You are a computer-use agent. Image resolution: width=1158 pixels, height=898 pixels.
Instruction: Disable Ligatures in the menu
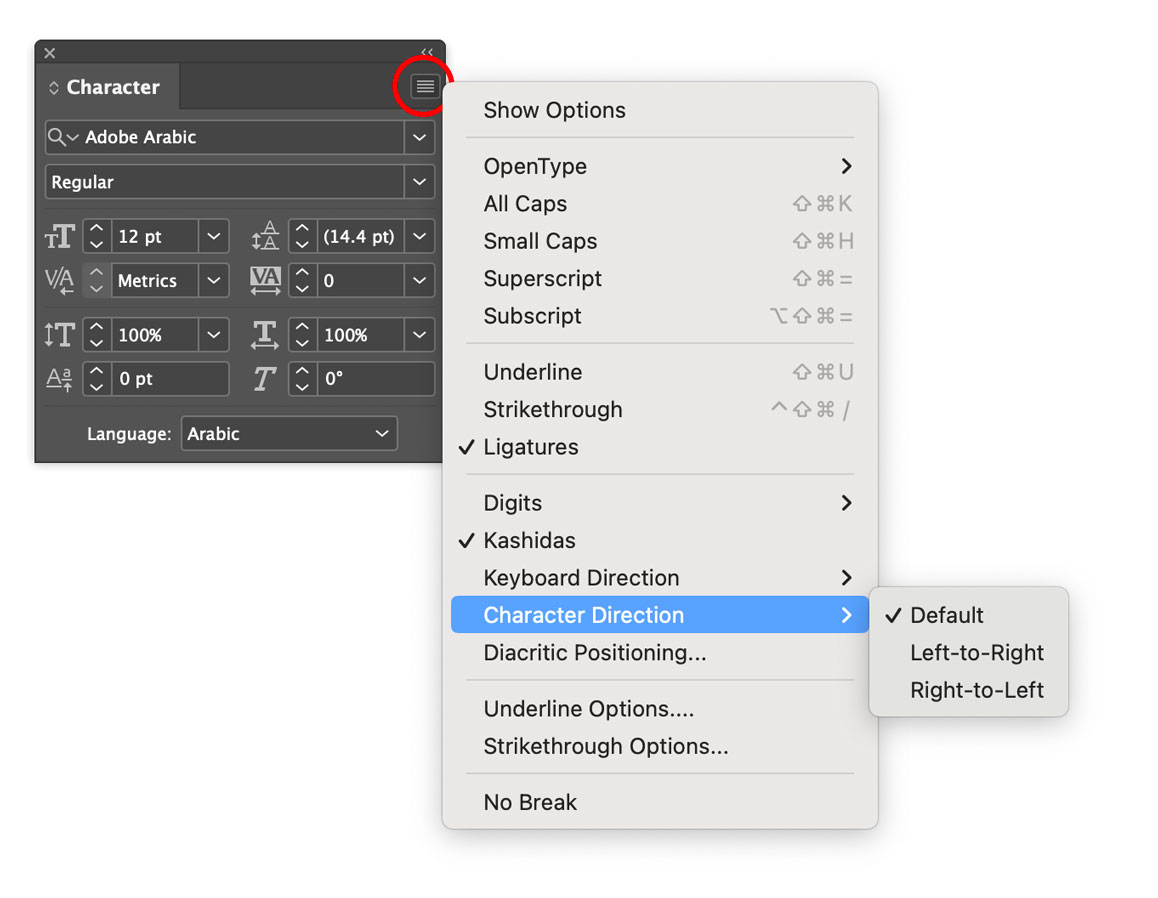coord(530,447)
